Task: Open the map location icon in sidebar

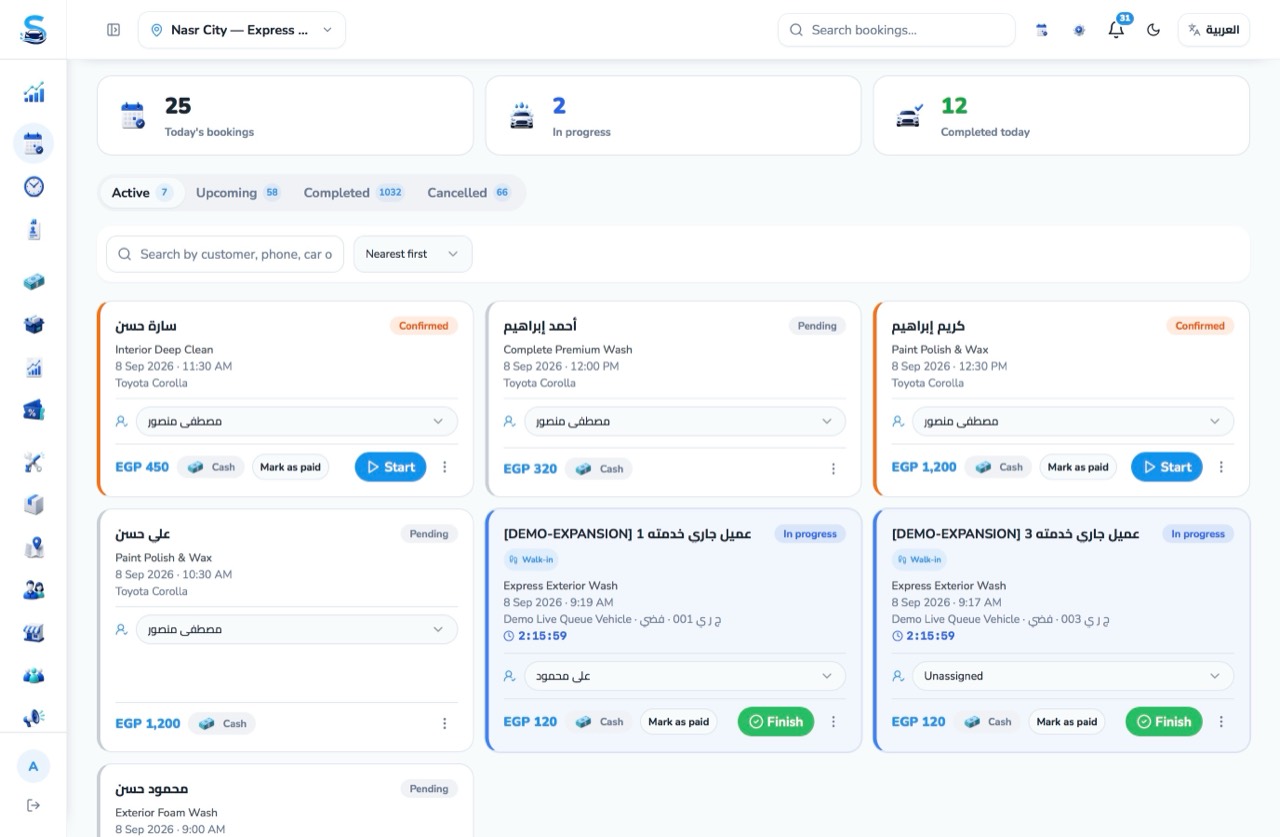Action: point(34,547)
